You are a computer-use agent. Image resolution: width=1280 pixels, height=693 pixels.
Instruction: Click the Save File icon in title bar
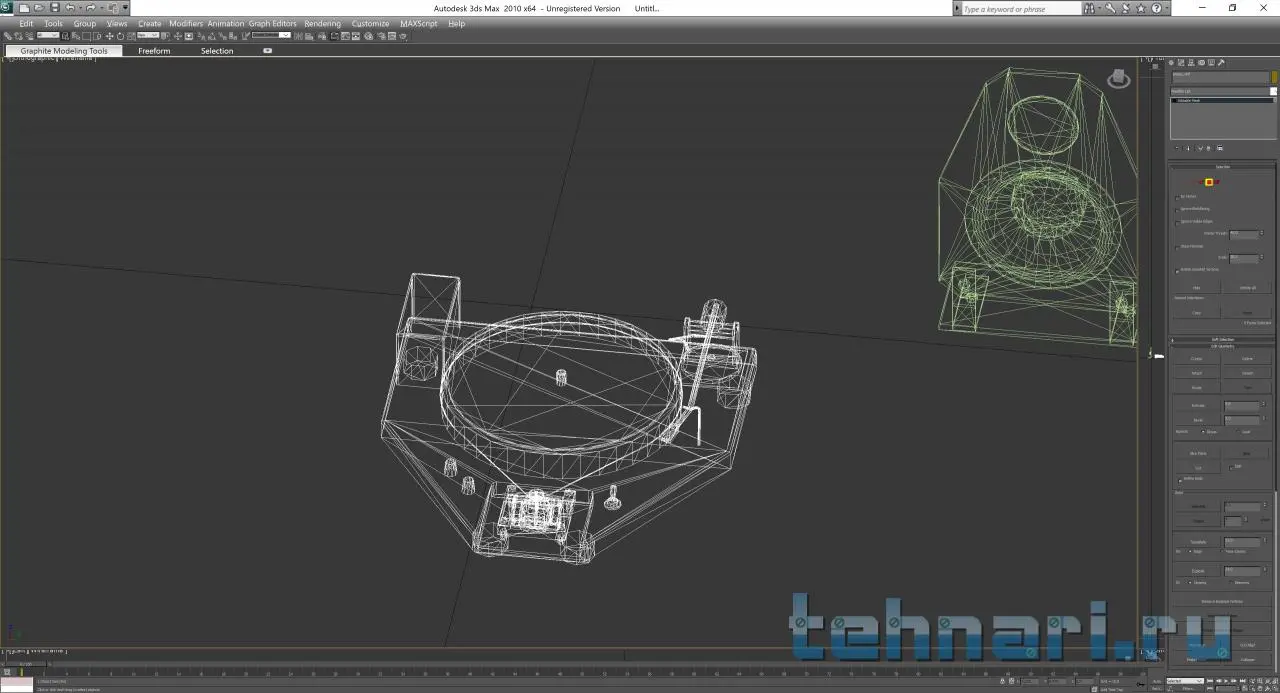point(54,8)
